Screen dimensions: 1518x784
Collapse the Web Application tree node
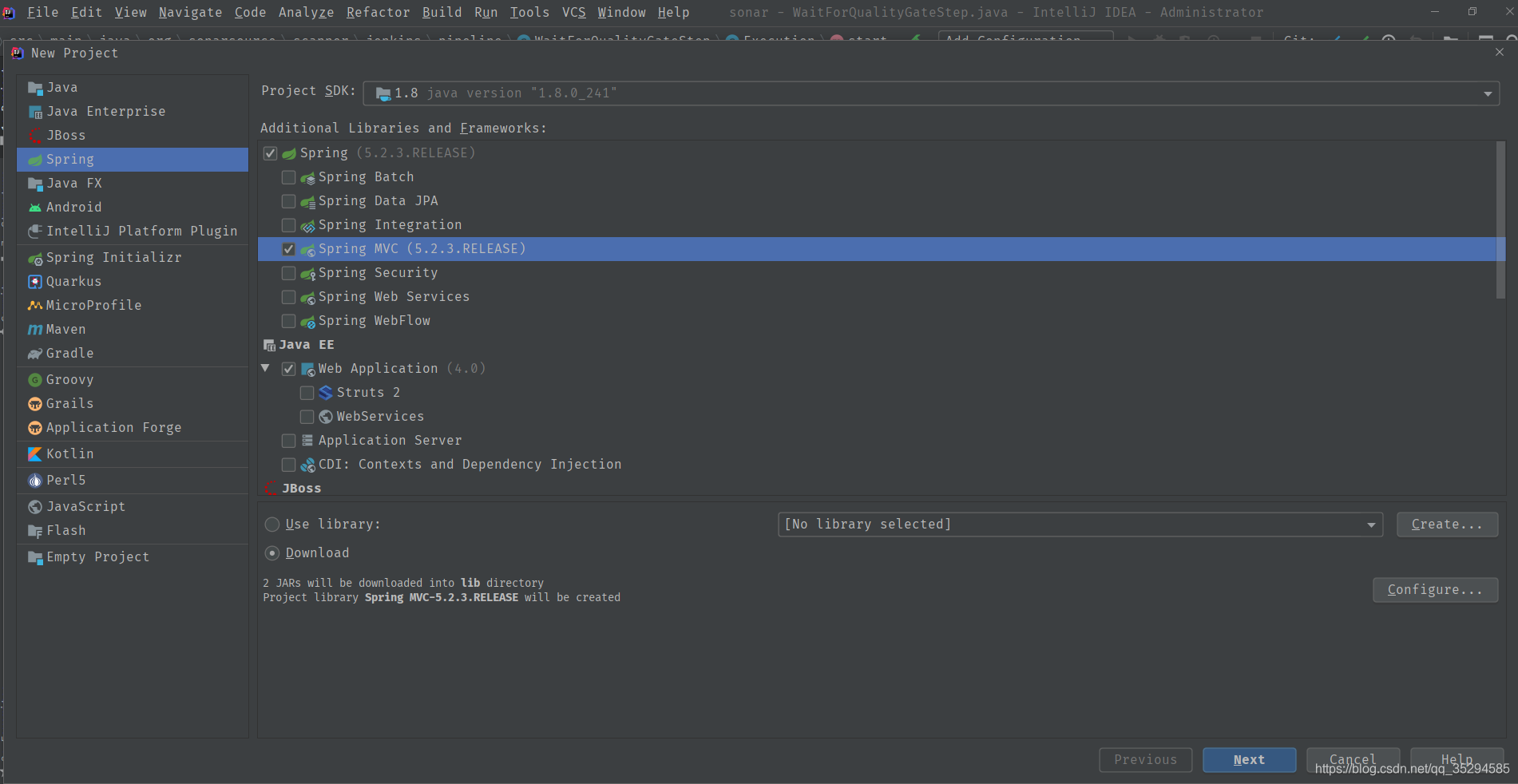point(266,368)
